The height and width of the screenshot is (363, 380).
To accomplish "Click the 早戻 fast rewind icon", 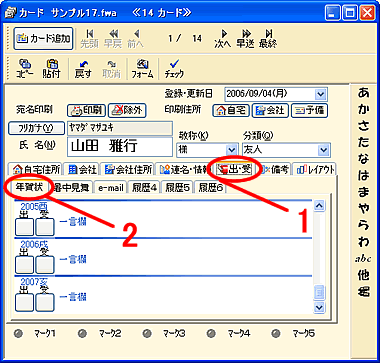I will 113,39.
